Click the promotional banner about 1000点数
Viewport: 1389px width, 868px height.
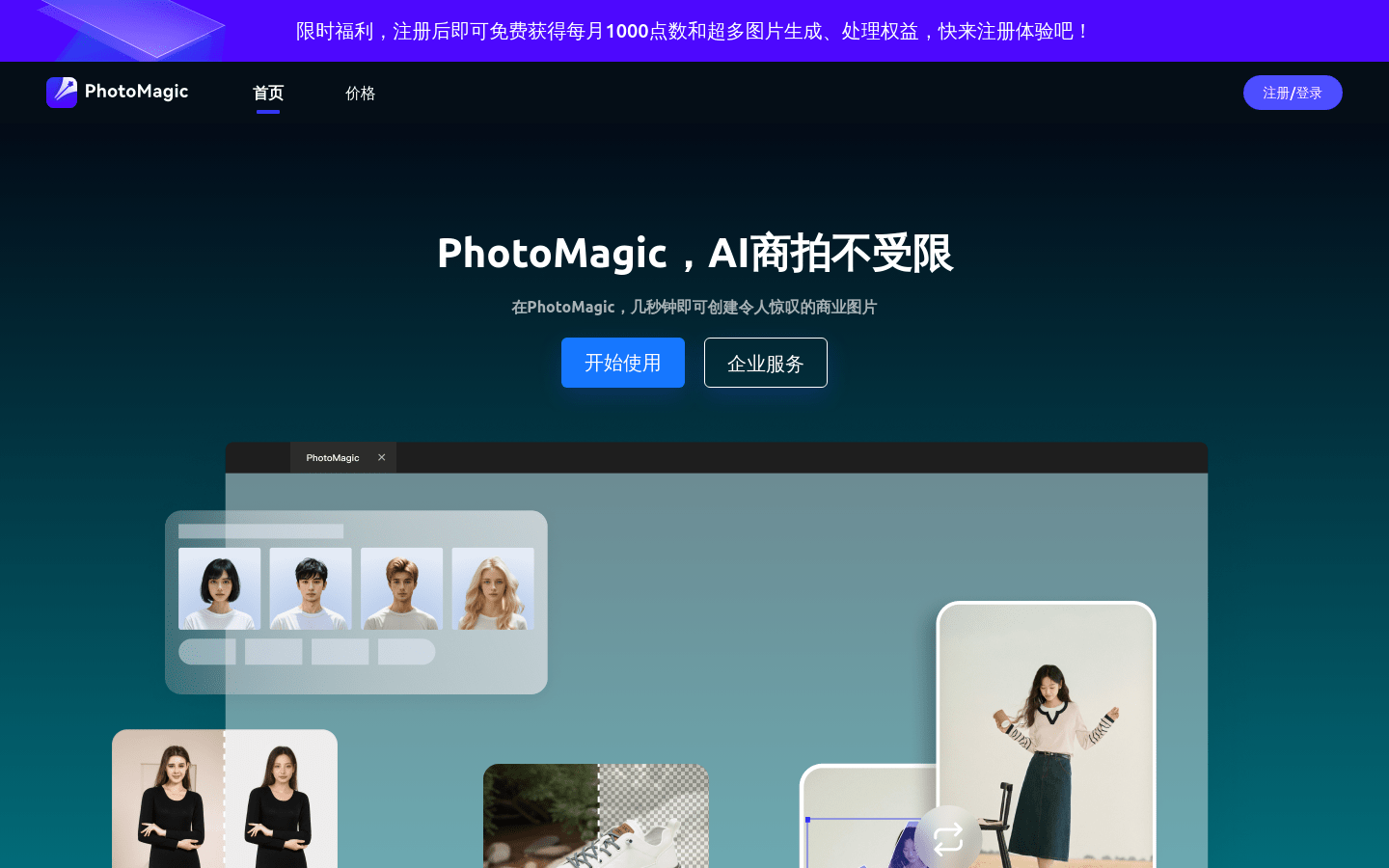(x=694, y=31)
